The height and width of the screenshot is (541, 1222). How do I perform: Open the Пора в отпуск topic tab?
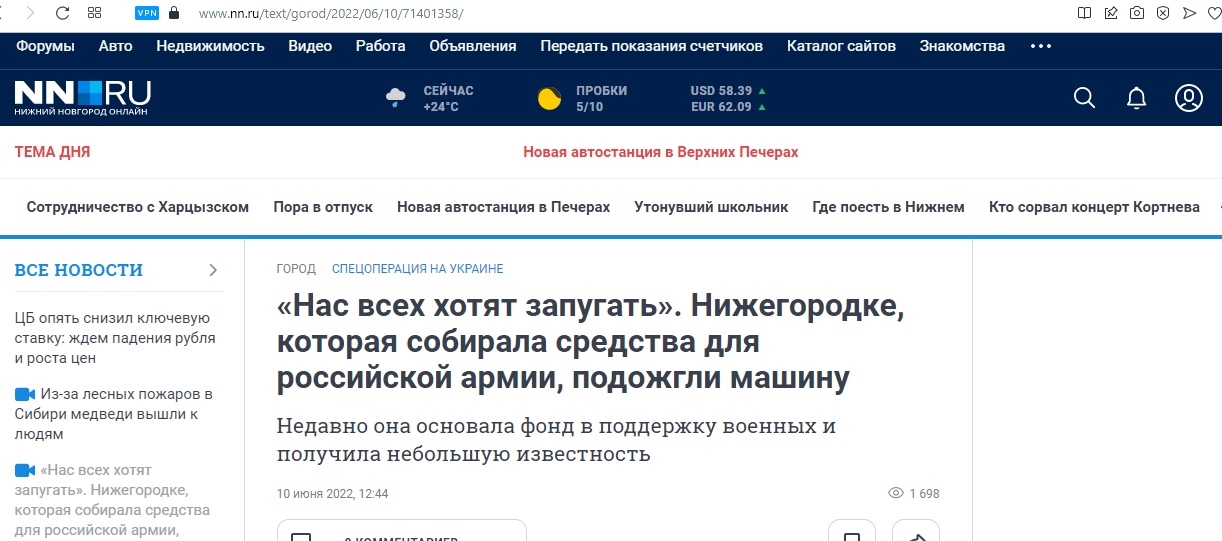click(323, 207)
